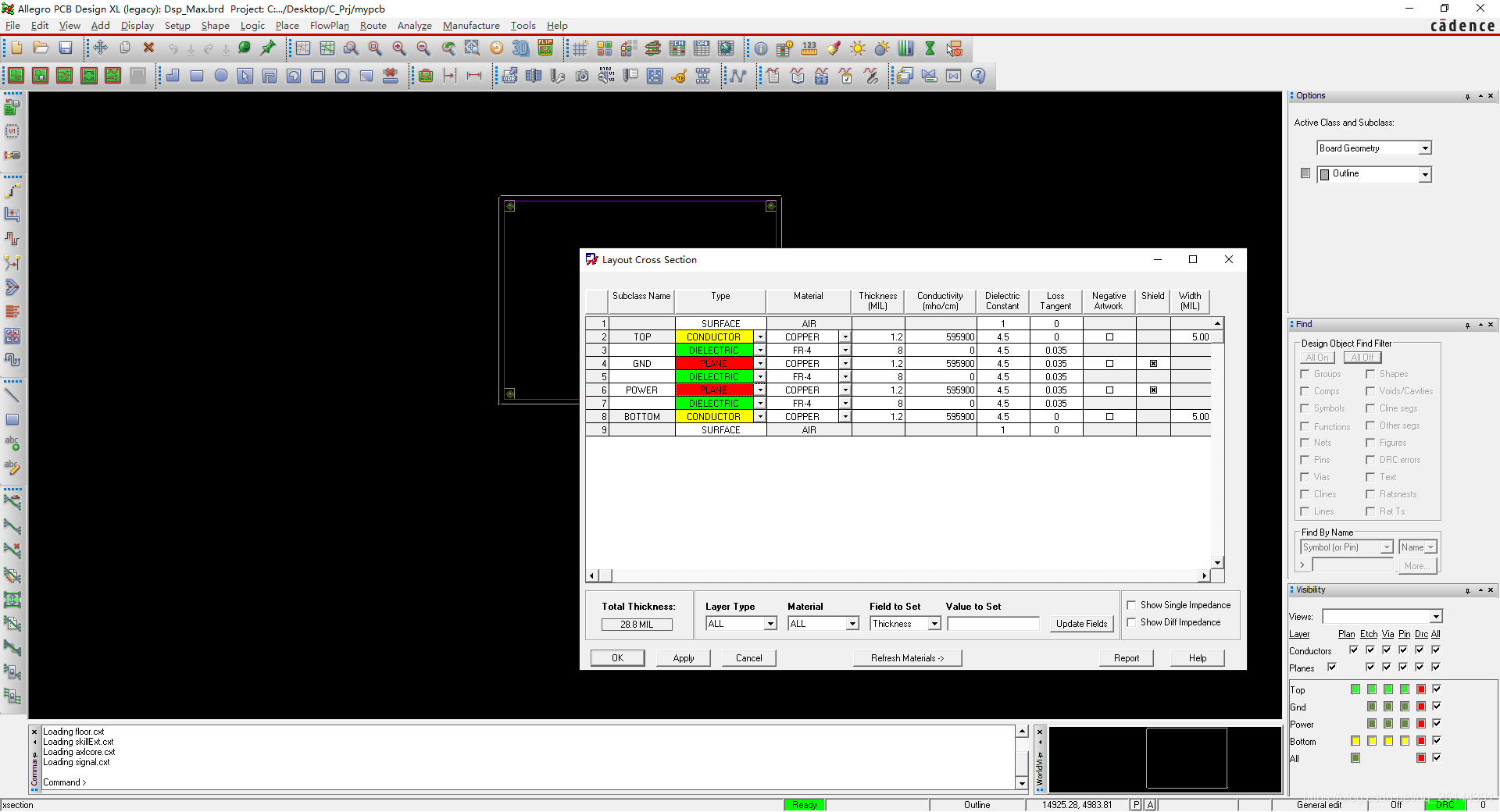Click the Open folder icon
The width and height of the screenshot is (1500, 812).
pos(41,48)
